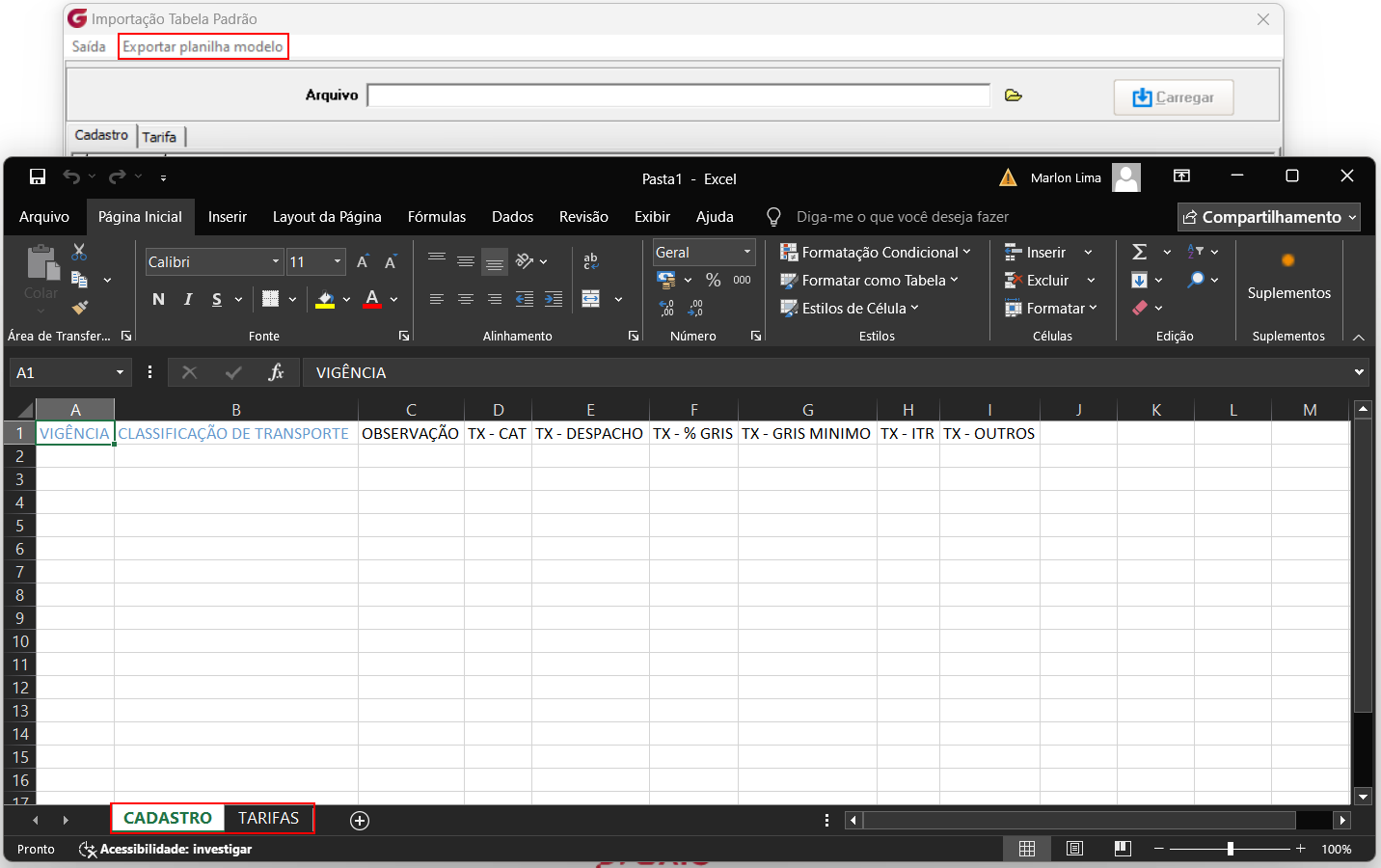
Task: Decrease decimal places
Action: tap(695, 308)
